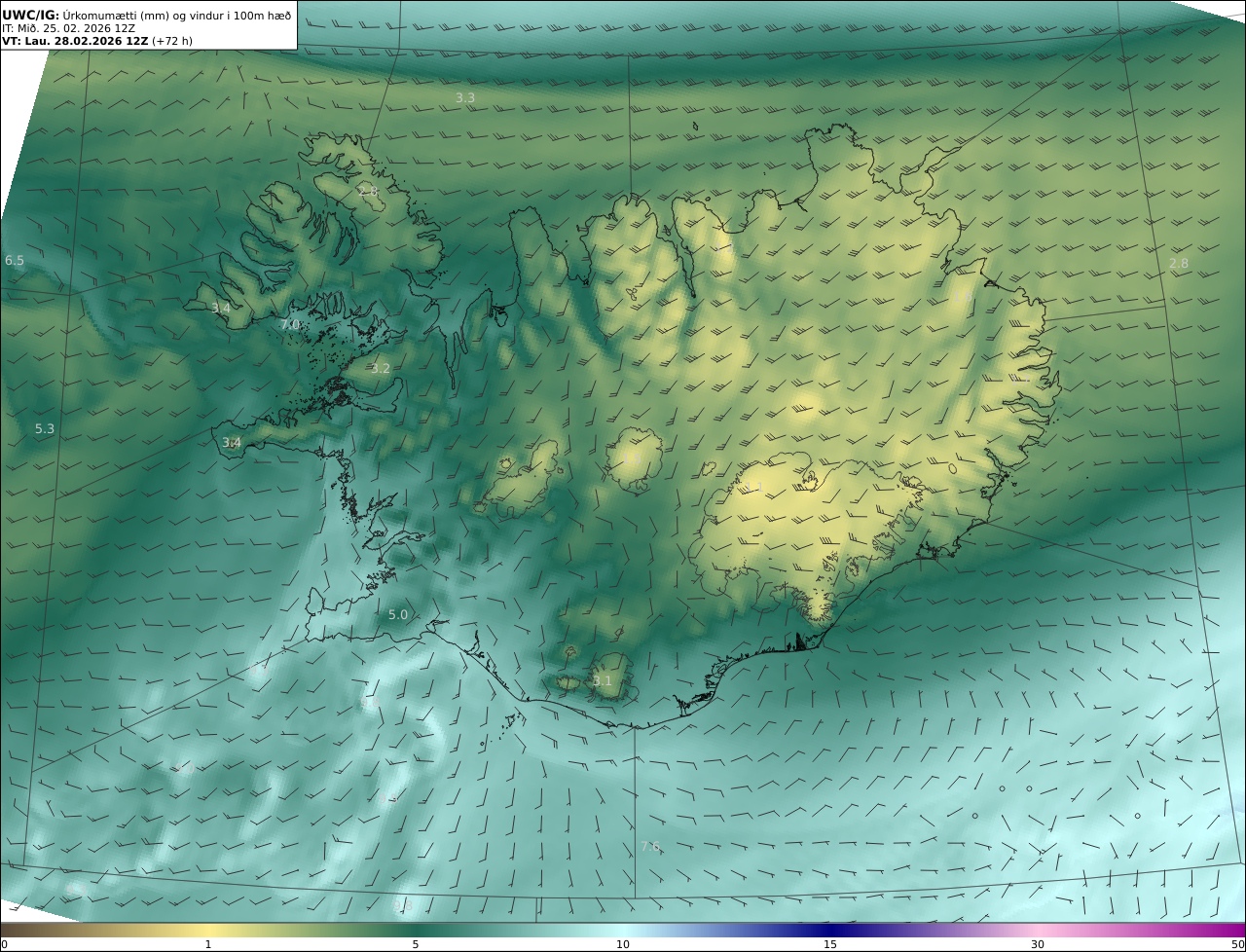
Task: Pick the light pink segment of the color bar
Action: coord(1038,930)
